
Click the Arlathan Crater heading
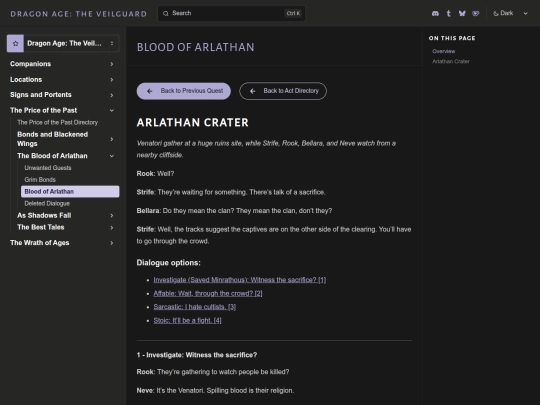pyautogui.click(x=193, y=123)
